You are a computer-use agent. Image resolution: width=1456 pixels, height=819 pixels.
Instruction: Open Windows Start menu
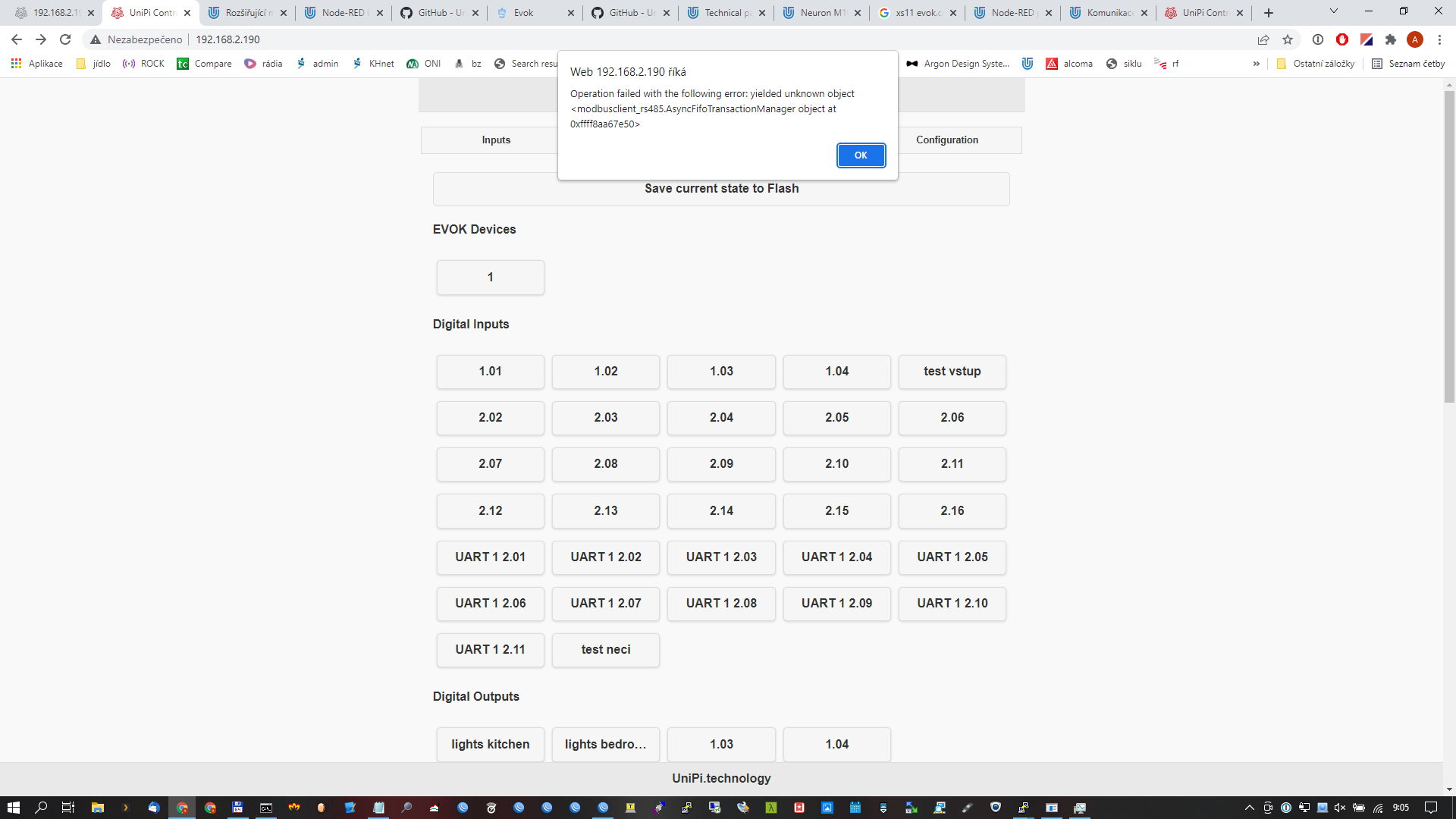point(13,808)
